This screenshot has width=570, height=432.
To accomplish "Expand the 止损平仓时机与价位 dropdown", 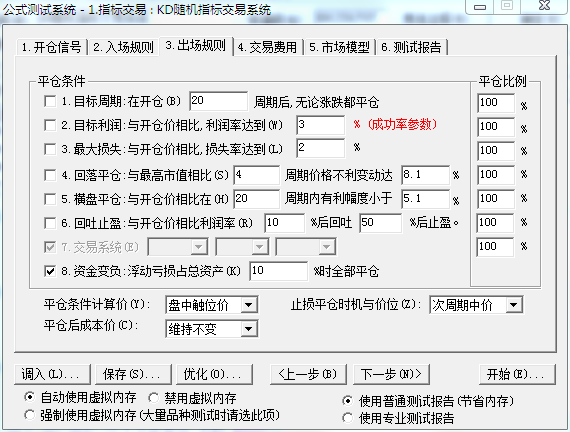I will pos(476,305).
